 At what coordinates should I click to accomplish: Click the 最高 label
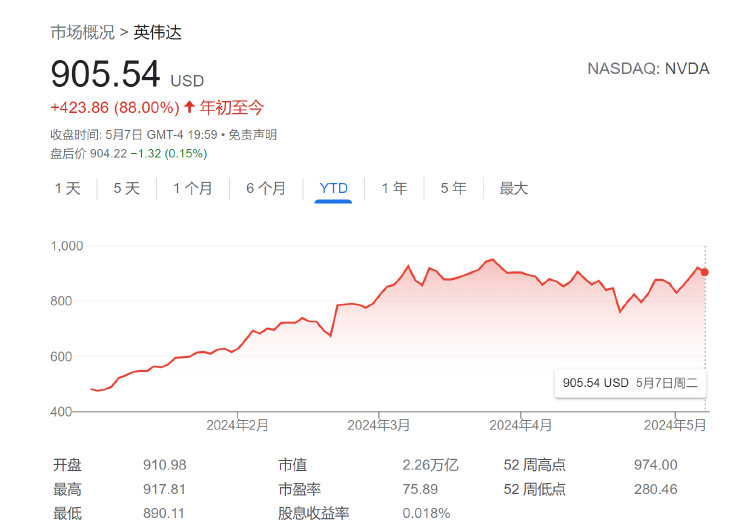(x=67, y=489)
